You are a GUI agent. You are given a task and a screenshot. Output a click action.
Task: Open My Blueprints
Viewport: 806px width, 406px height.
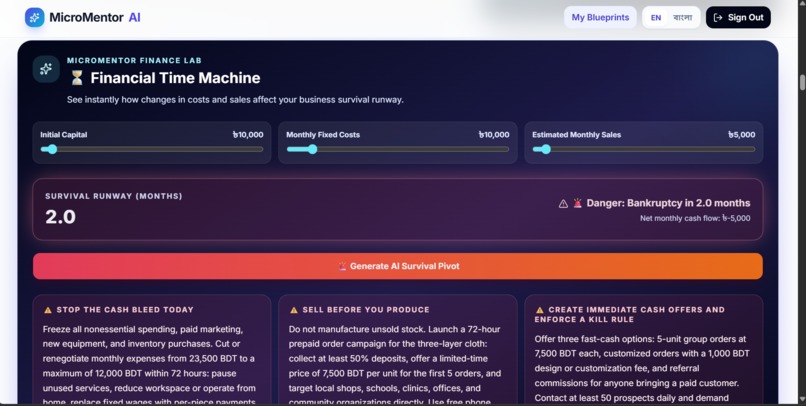[x=600, y=17]
